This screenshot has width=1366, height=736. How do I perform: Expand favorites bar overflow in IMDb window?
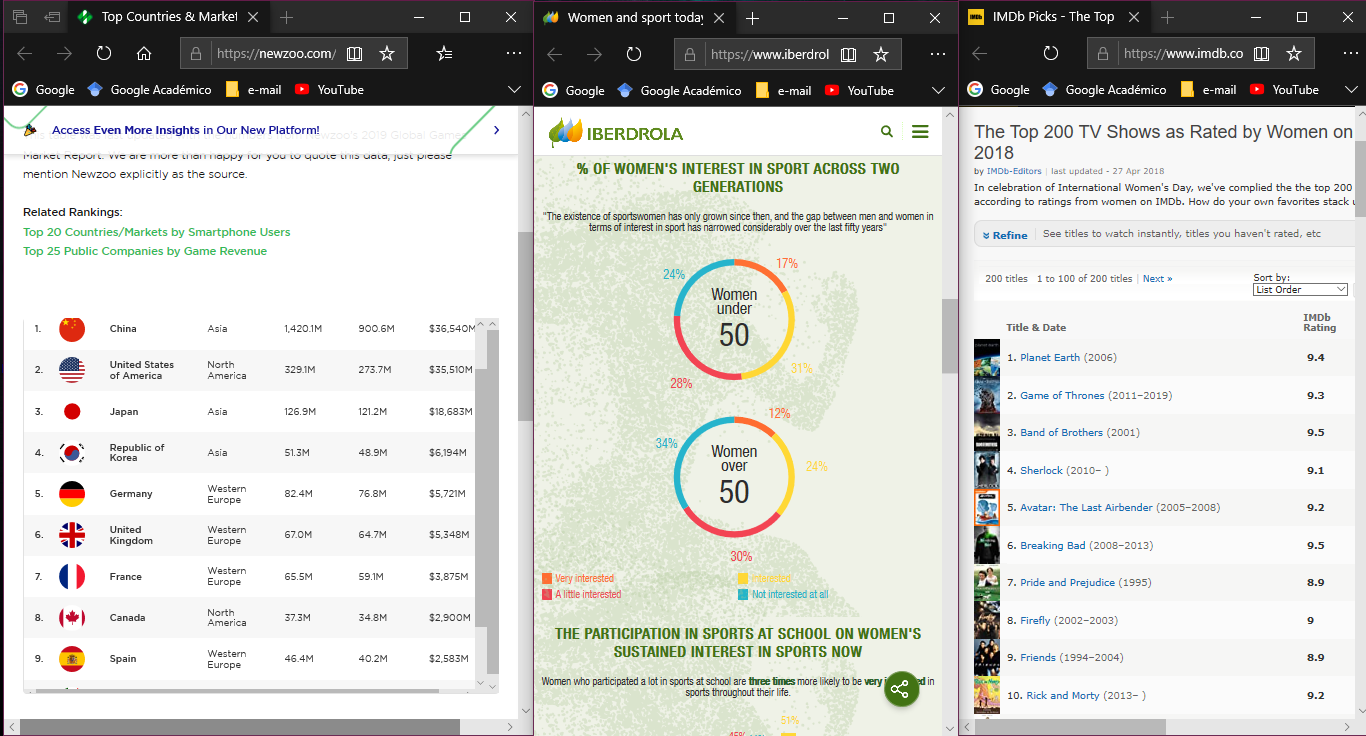click(1352, 90)
